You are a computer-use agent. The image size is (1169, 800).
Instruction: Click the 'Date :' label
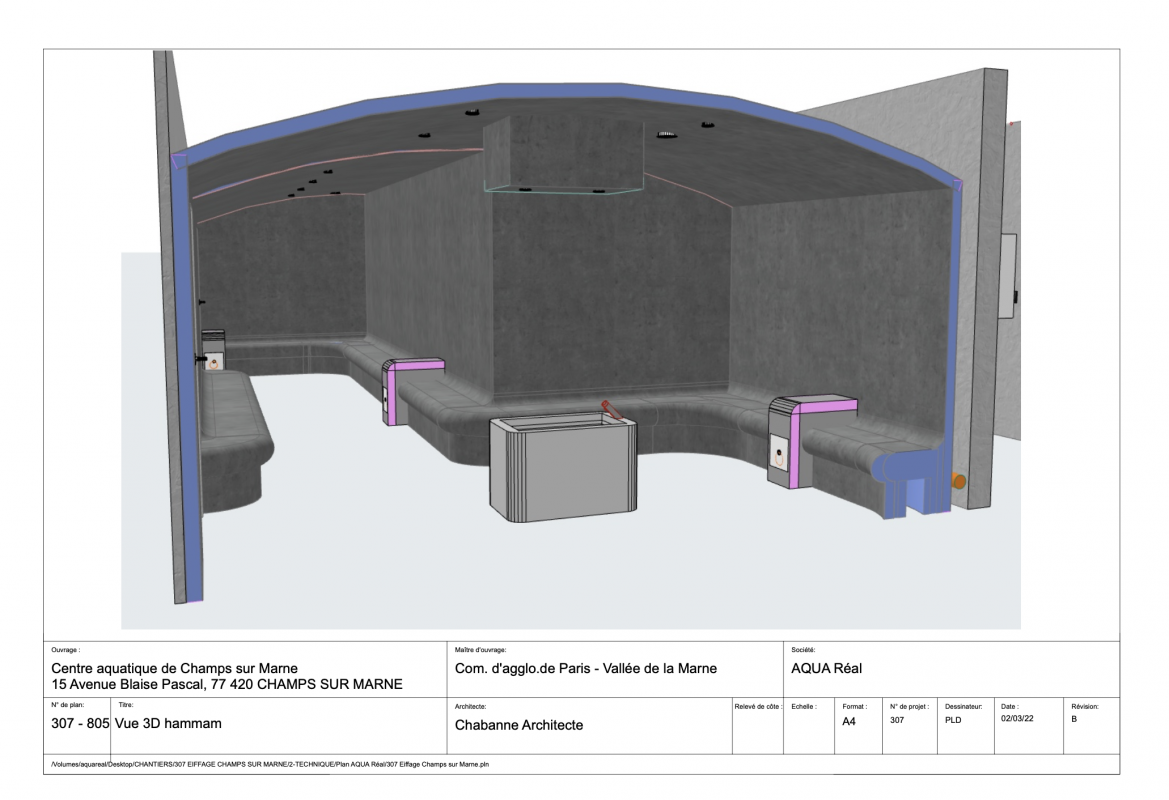point(1009,706)
